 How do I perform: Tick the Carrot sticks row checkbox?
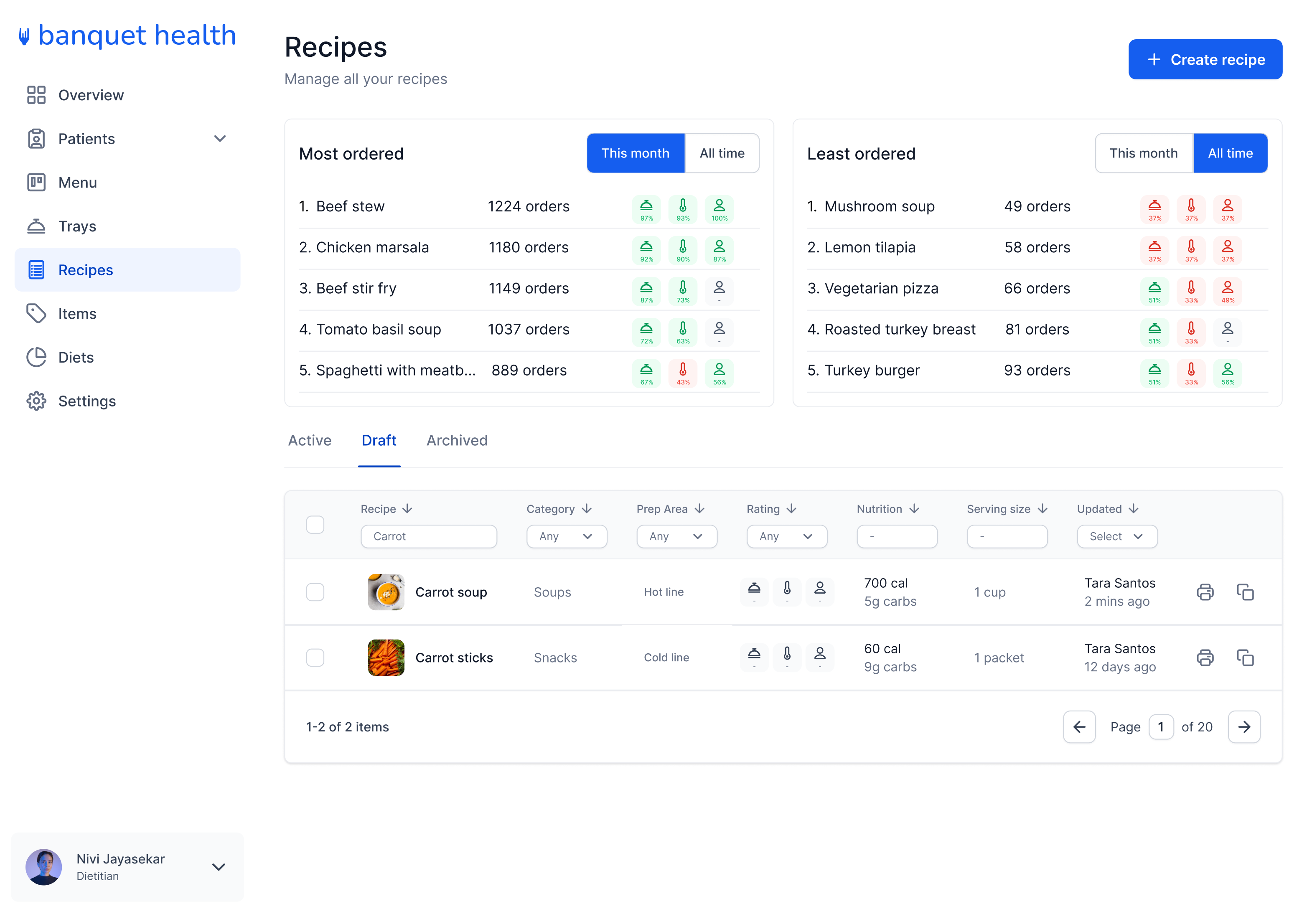pyautogui.click(x=315, y=658)
